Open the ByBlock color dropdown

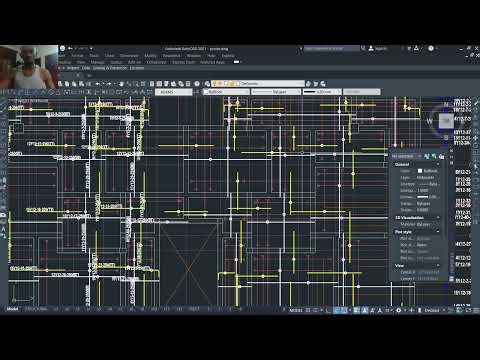coord(226,92)
